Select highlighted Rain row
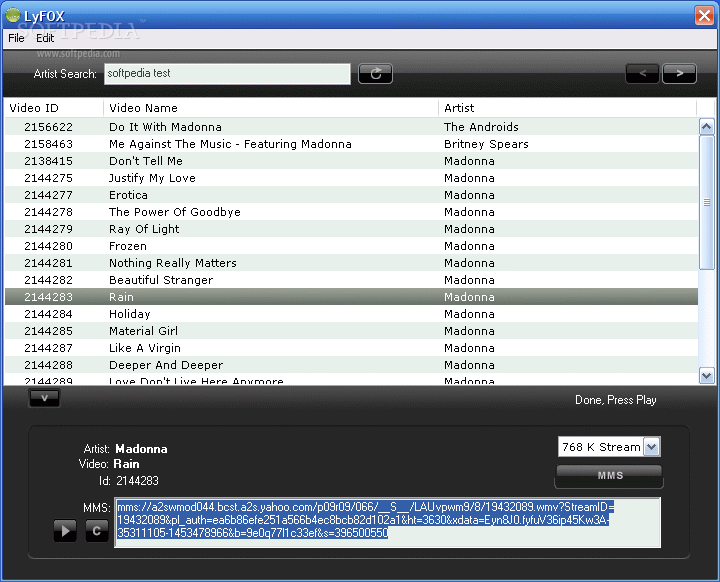The image size is (720, 582). (x=351, y=297)
